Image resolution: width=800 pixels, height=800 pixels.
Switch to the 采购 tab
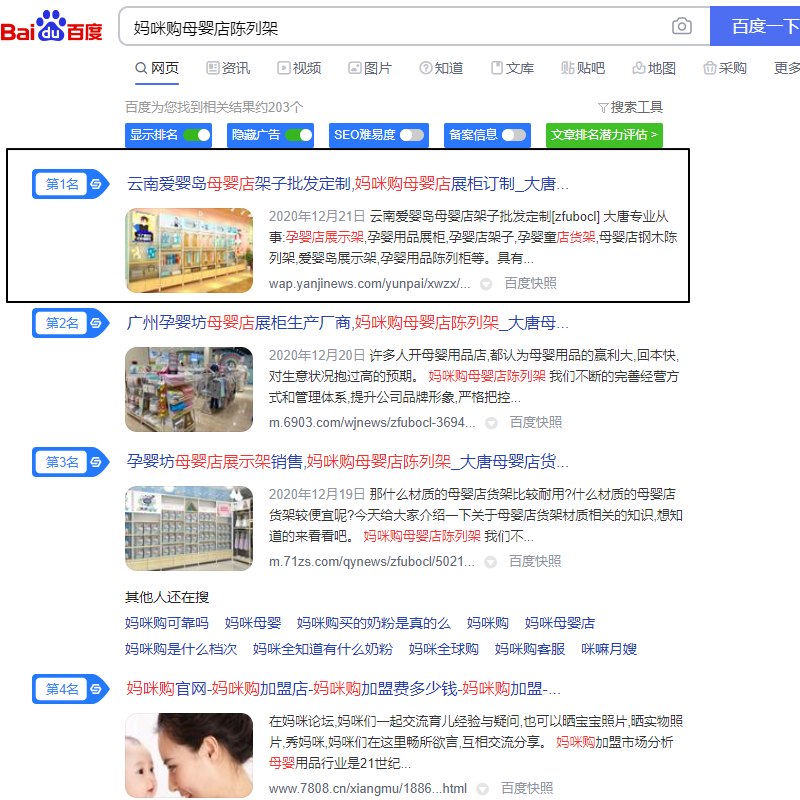tap(725, 68)
